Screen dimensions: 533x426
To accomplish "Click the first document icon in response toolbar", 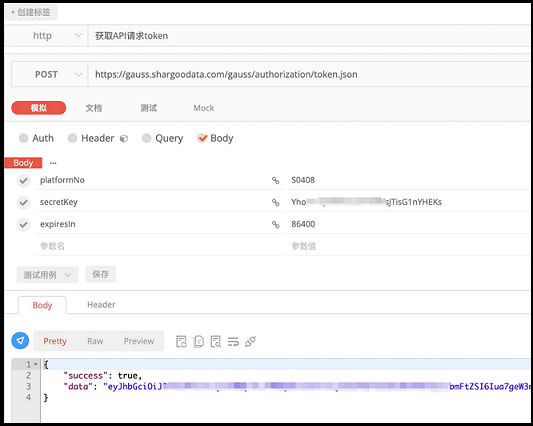I will click(x=181, y=341).
